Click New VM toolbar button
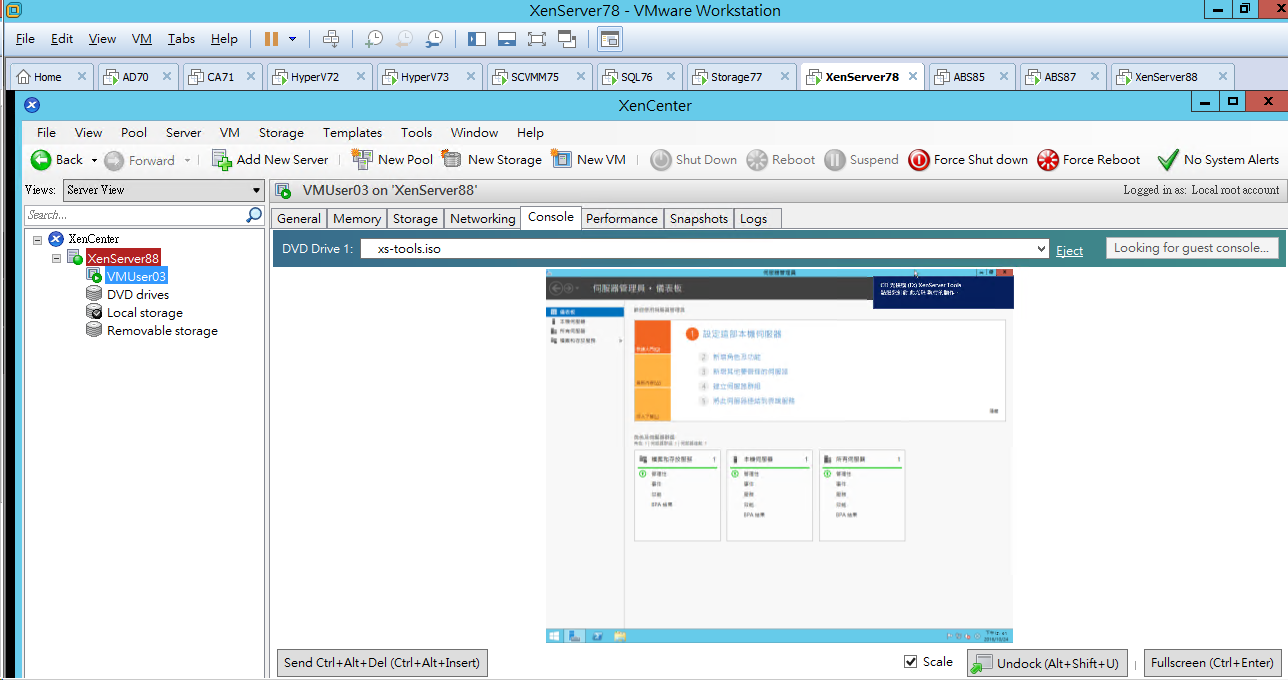1288x680 pixels. [x=589, y=160]
